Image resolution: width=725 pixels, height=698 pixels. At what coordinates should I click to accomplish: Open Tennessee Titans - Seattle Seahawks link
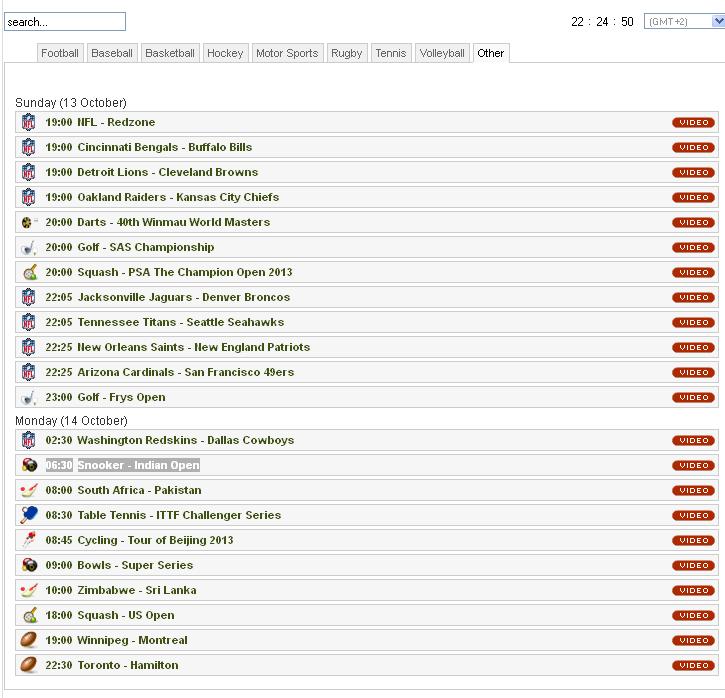pos(181,322)
